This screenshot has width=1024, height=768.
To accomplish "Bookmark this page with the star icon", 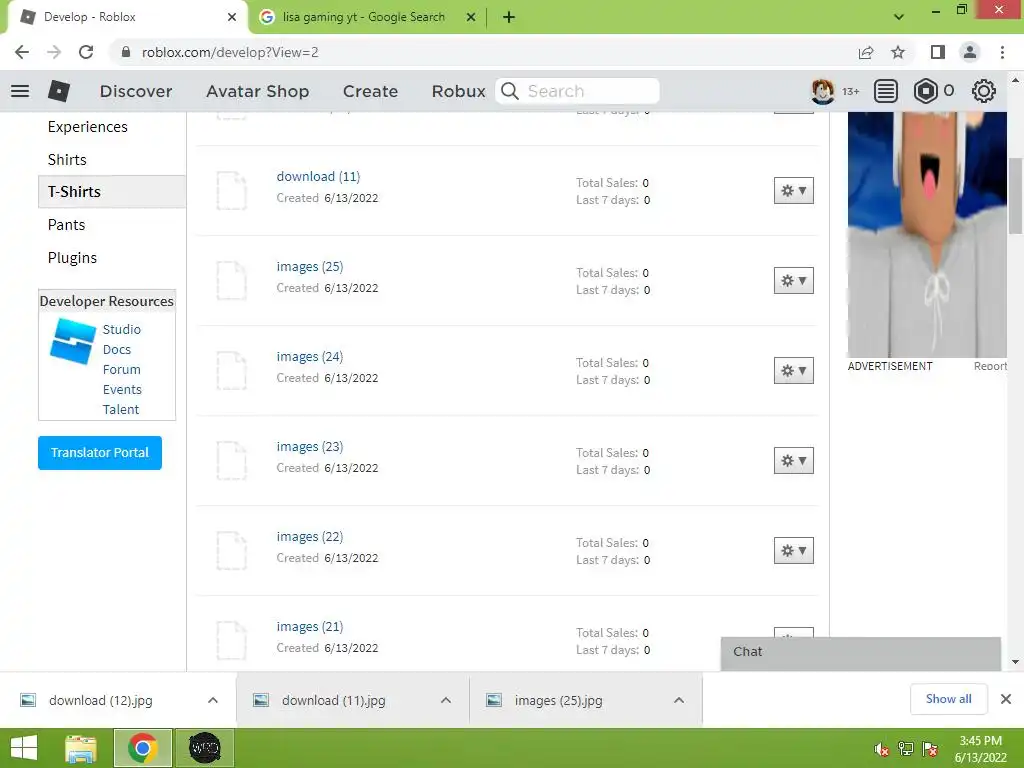I will click(x=898, y=52).
